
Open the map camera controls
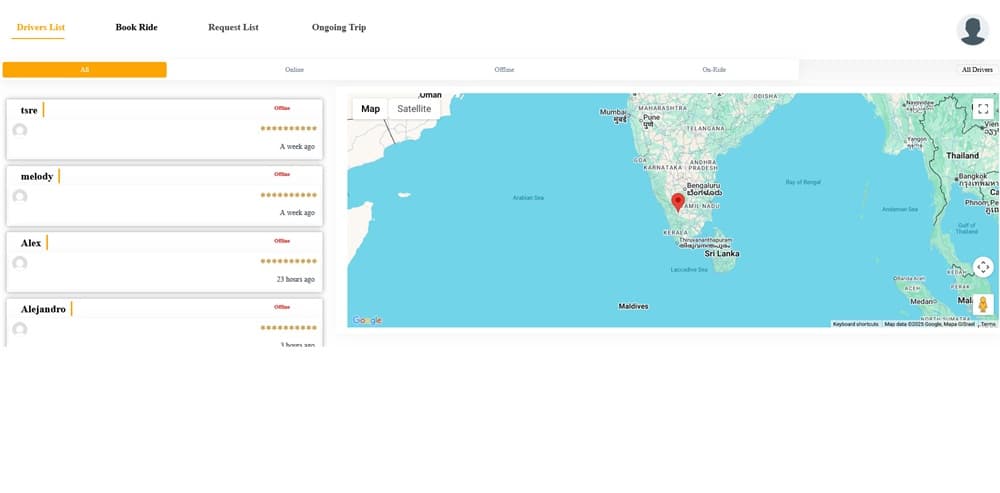(x=983, y=267)
